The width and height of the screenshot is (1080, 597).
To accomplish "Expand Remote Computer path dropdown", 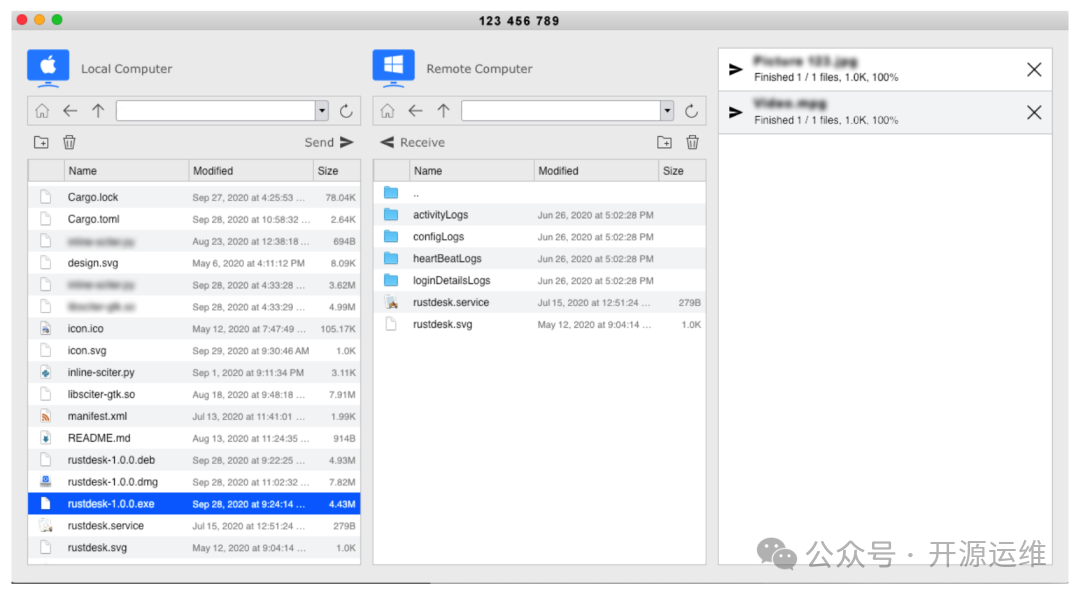I will [667, 111].
